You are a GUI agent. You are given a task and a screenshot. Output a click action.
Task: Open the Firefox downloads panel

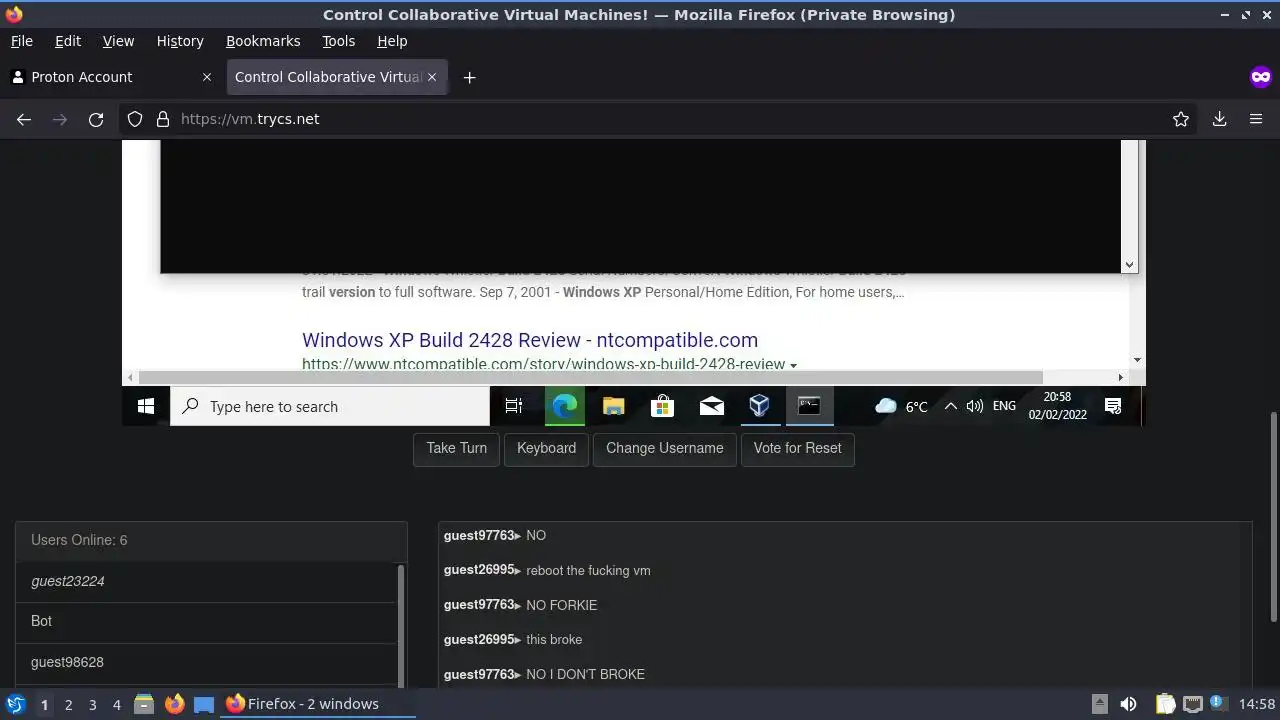(1219, 119)
